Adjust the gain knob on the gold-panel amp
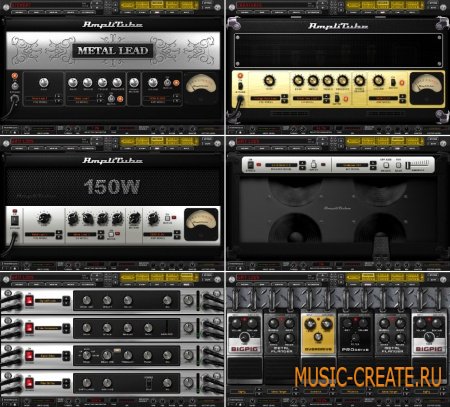 (x=269, y=81)
